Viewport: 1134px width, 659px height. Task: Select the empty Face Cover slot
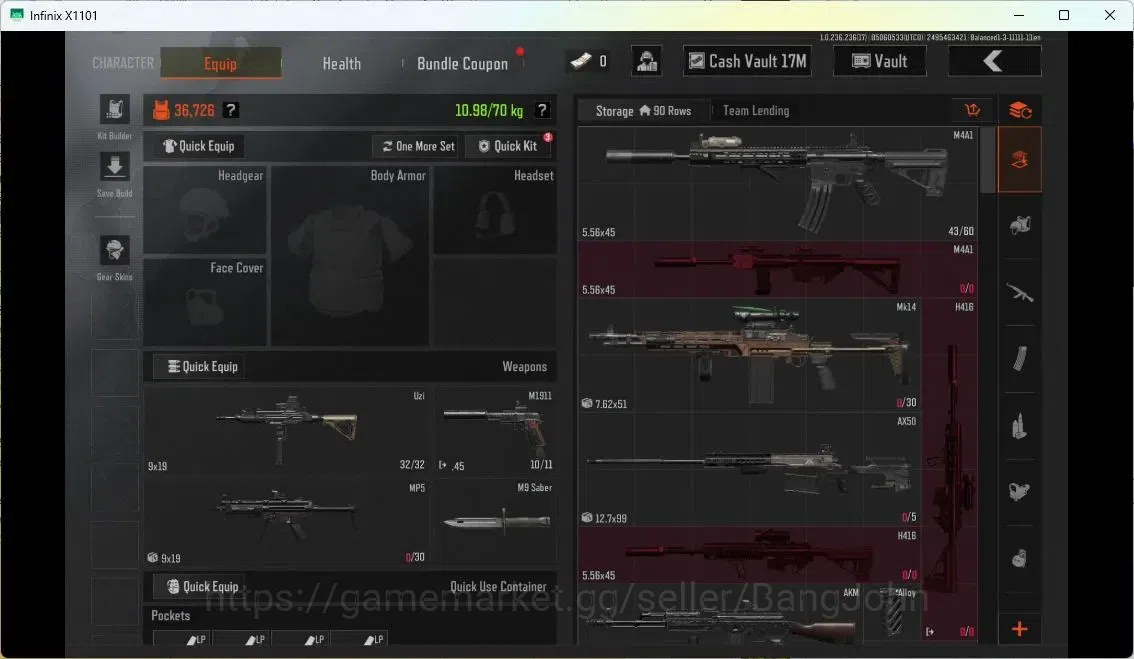[x=205, y=302]
